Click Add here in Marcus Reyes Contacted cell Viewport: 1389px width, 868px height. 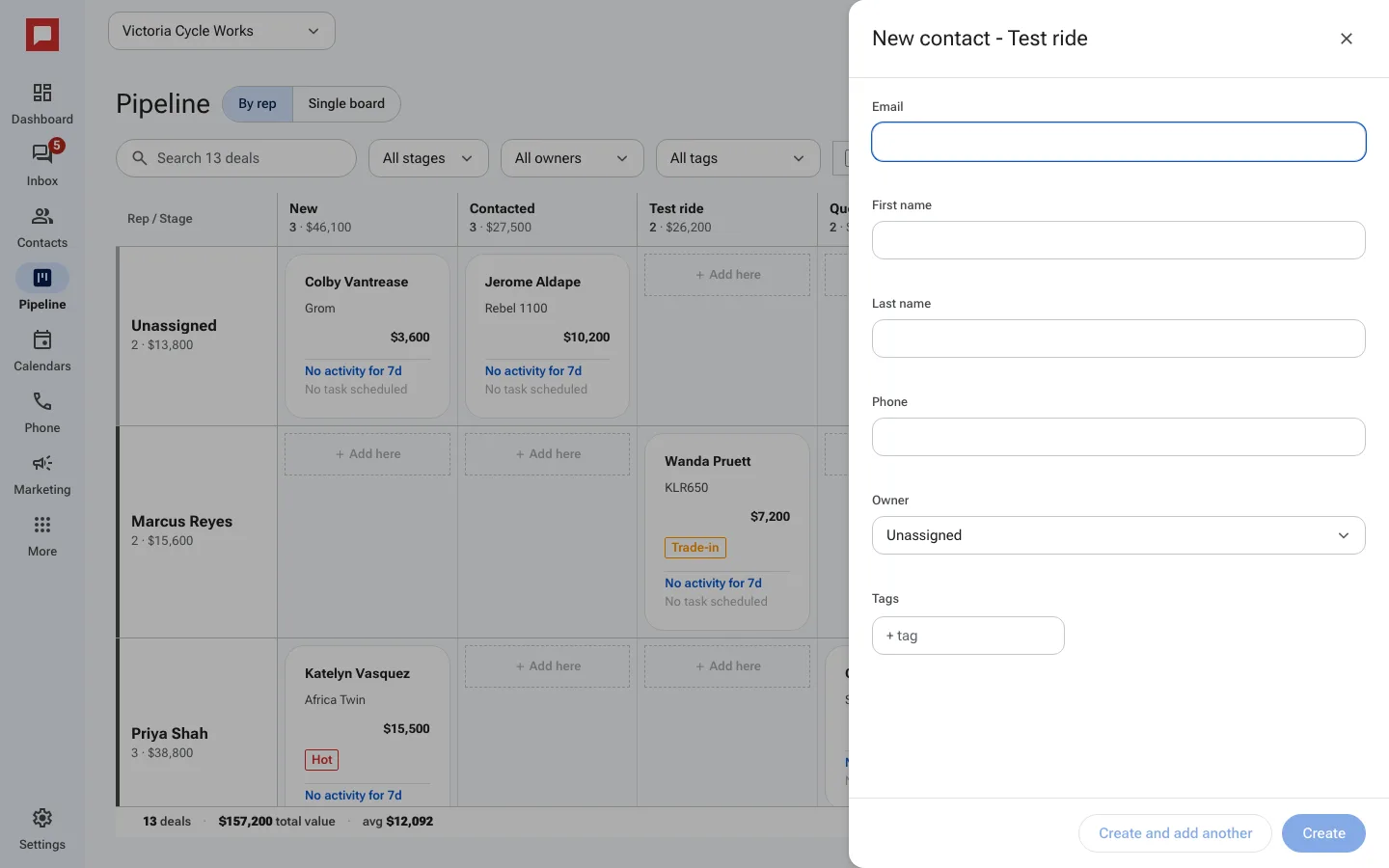tap(547, 454)
